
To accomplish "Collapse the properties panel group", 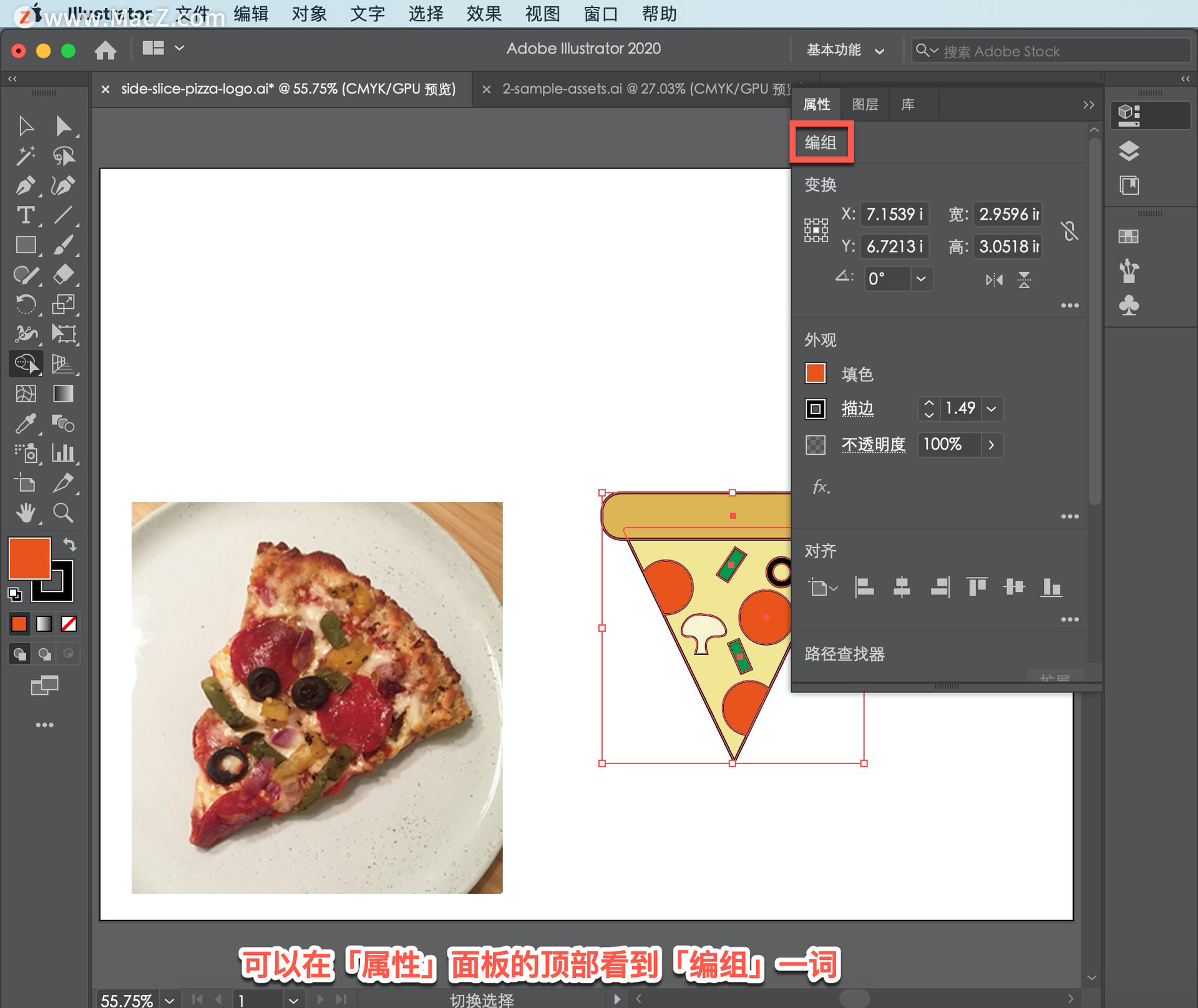I will tap(1088, 105).
